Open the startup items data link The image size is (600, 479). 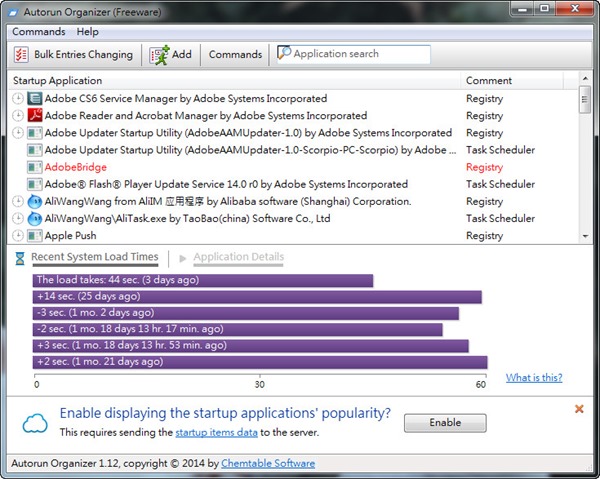click(x=216, y=433)
